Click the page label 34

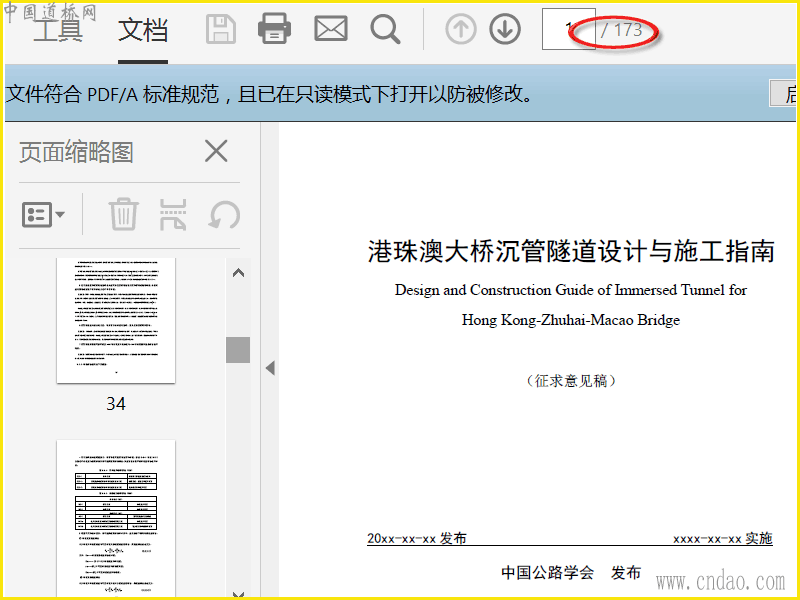[116, 404]
